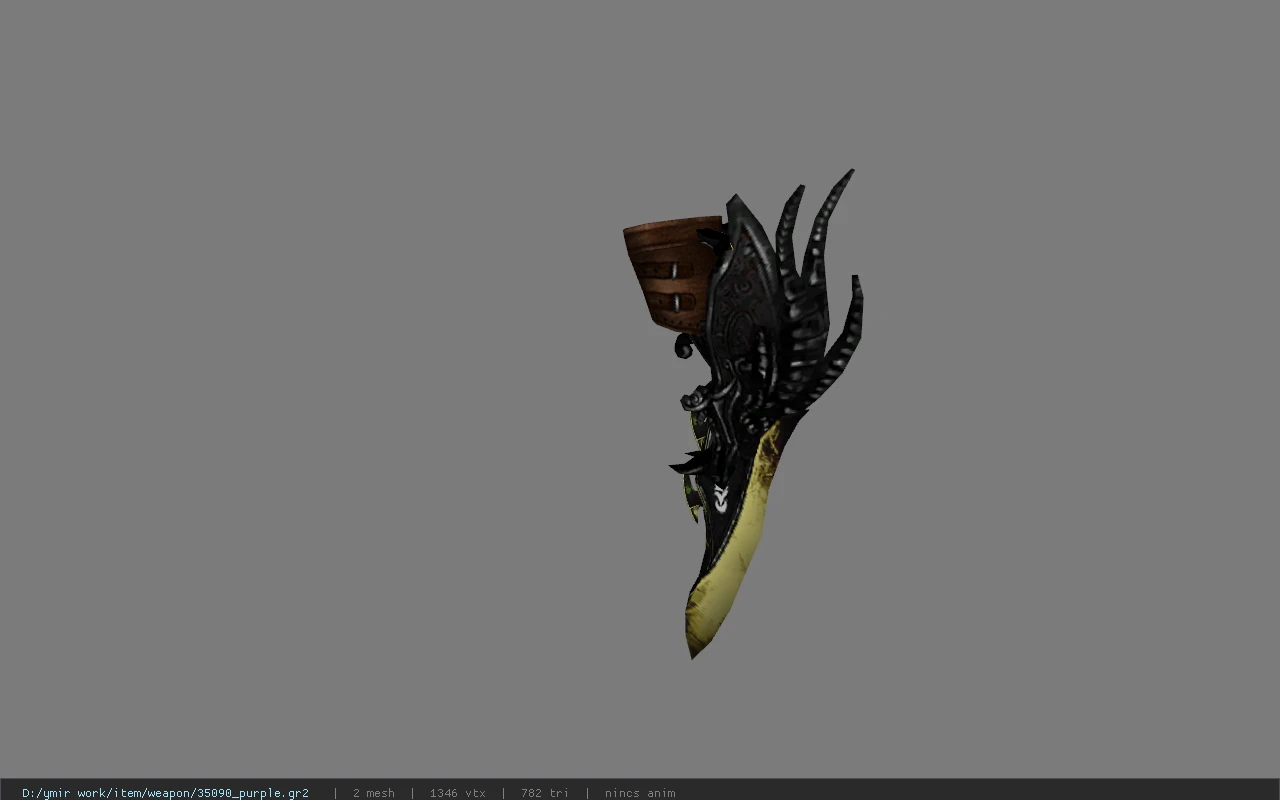
Task: Click the '1346 vtx' vertex count
Action: tap(457, 793)
